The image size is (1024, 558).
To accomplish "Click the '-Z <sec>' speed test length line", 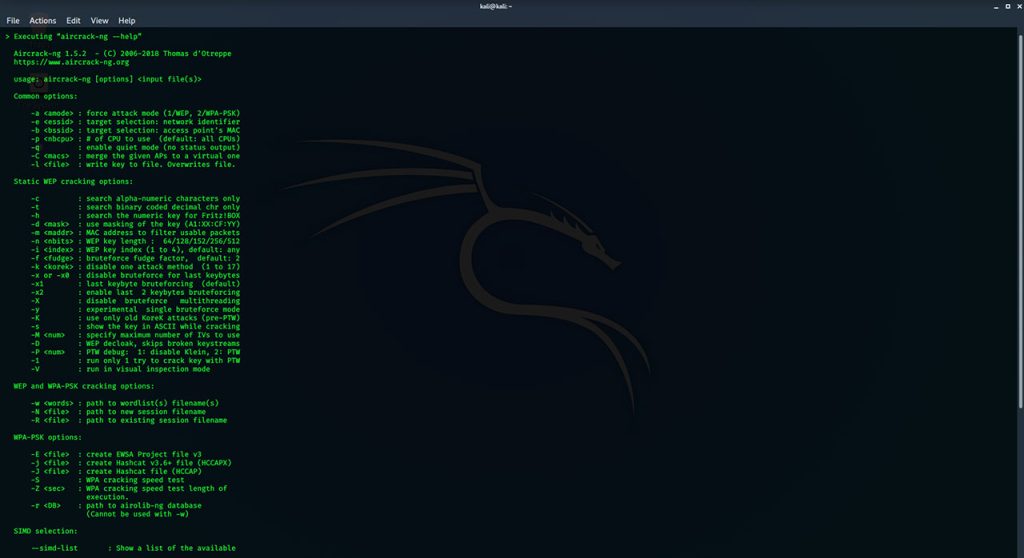I will click(129, 488).
